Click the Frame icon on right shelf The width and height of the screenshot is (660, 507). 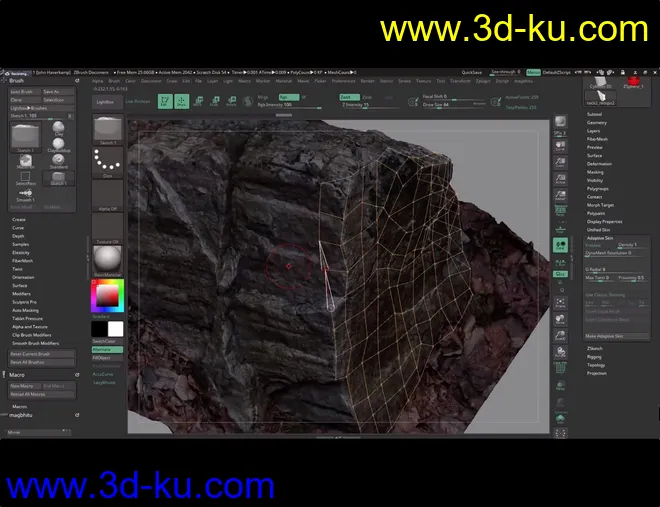pyautogui.click(x=560, y=303)
